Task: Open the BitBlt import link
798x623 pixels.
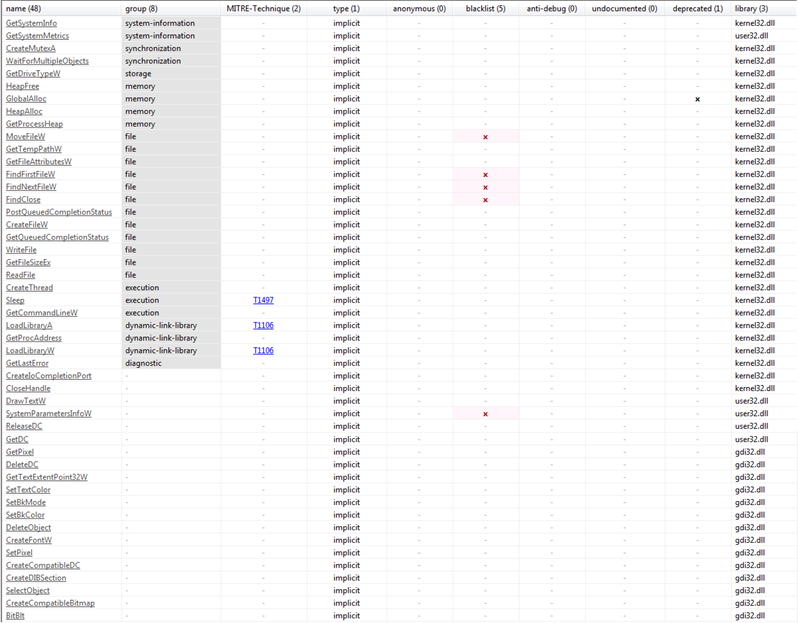Action: pyautogui.click(x=15, y=616)
